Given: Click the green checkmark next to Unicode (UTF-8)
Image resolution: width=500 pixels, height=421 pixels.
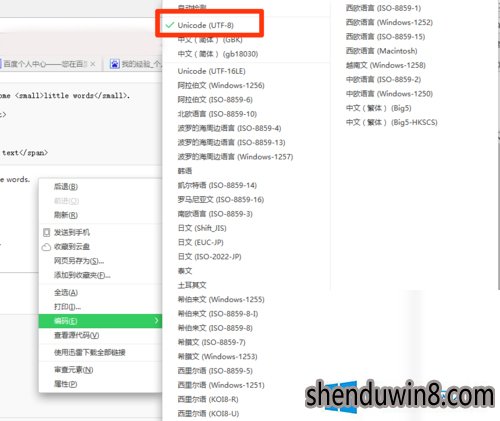Looking at the screenshot, I should (170, 25).
